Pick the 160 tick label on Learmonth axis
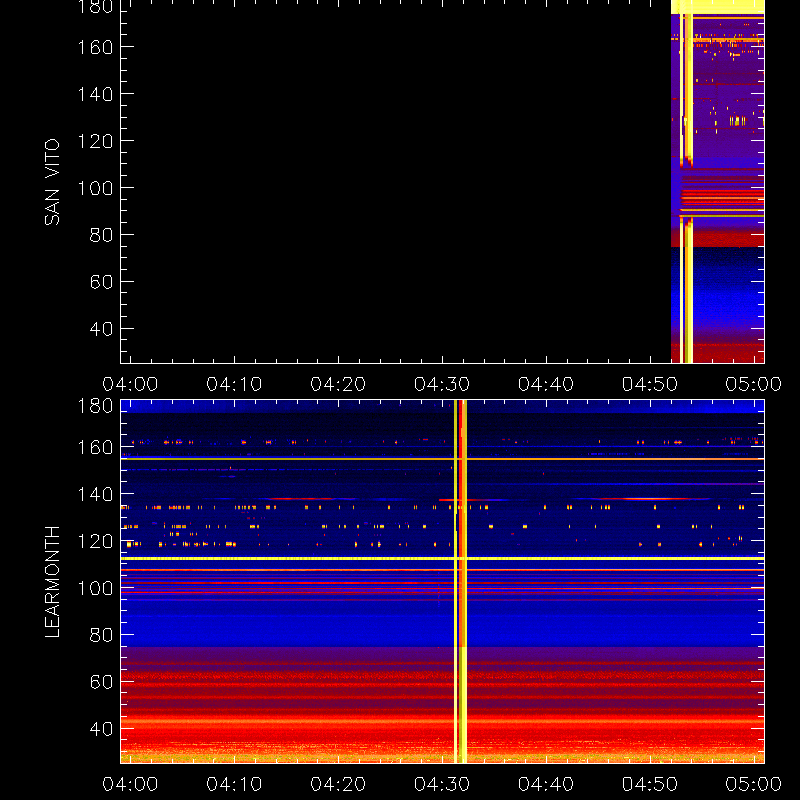 tap(95, 447)
